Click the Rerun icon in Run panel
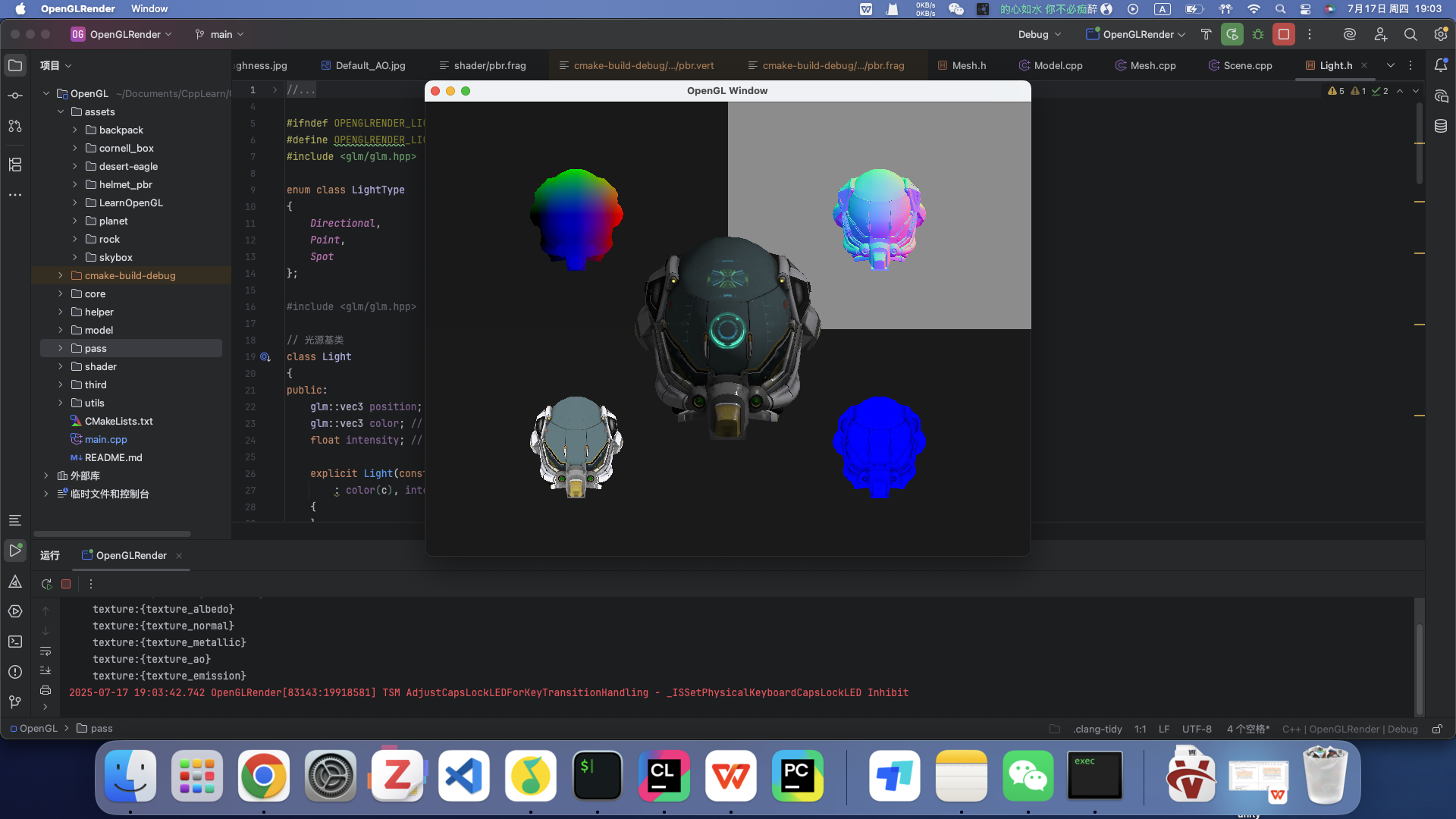This screenshot has width=1456, height=819. [x=46, y=584]
